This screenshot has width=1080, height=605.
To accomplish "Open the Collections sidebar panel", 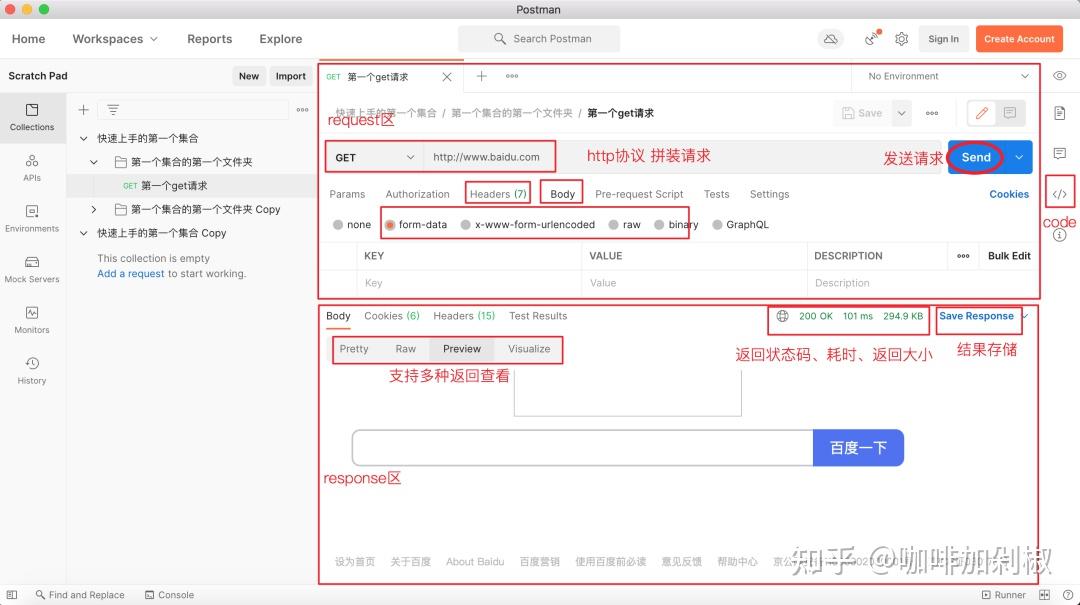I will coord(32,118).
